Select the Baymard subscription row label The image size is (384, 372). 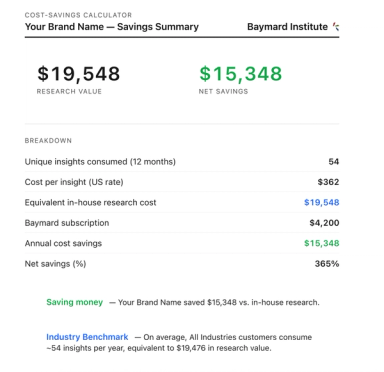[x=67, y=223]
